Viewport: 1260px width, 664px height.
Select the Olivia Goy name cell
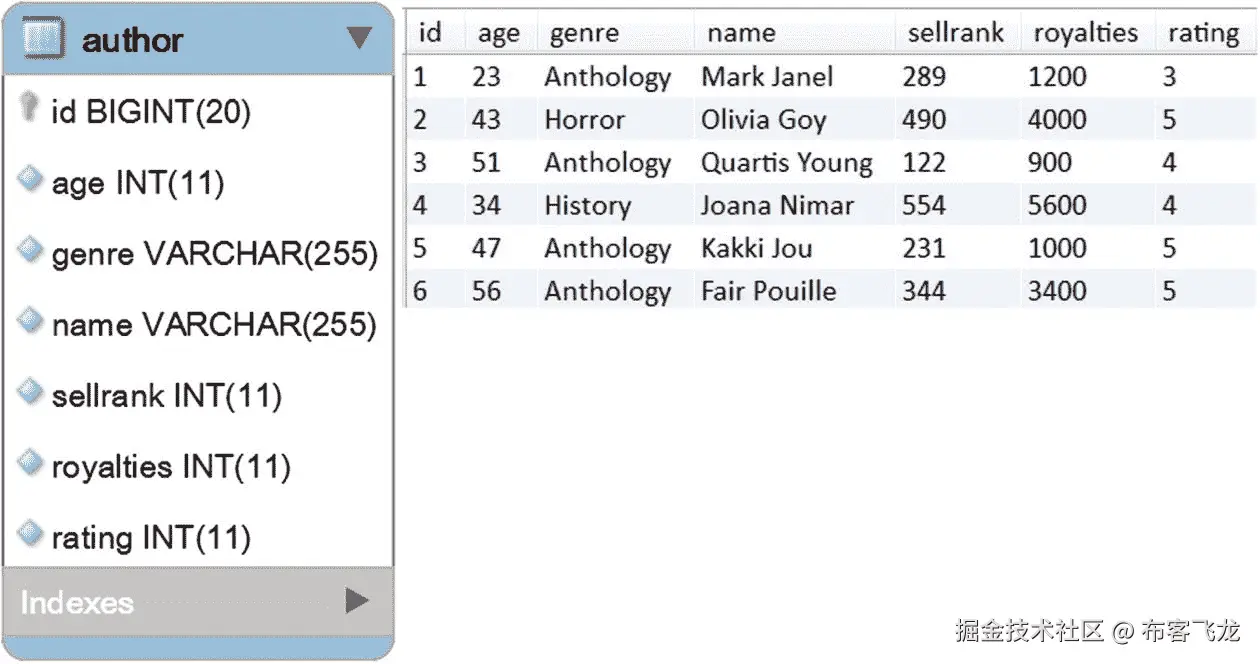click(x=763, y=120)
